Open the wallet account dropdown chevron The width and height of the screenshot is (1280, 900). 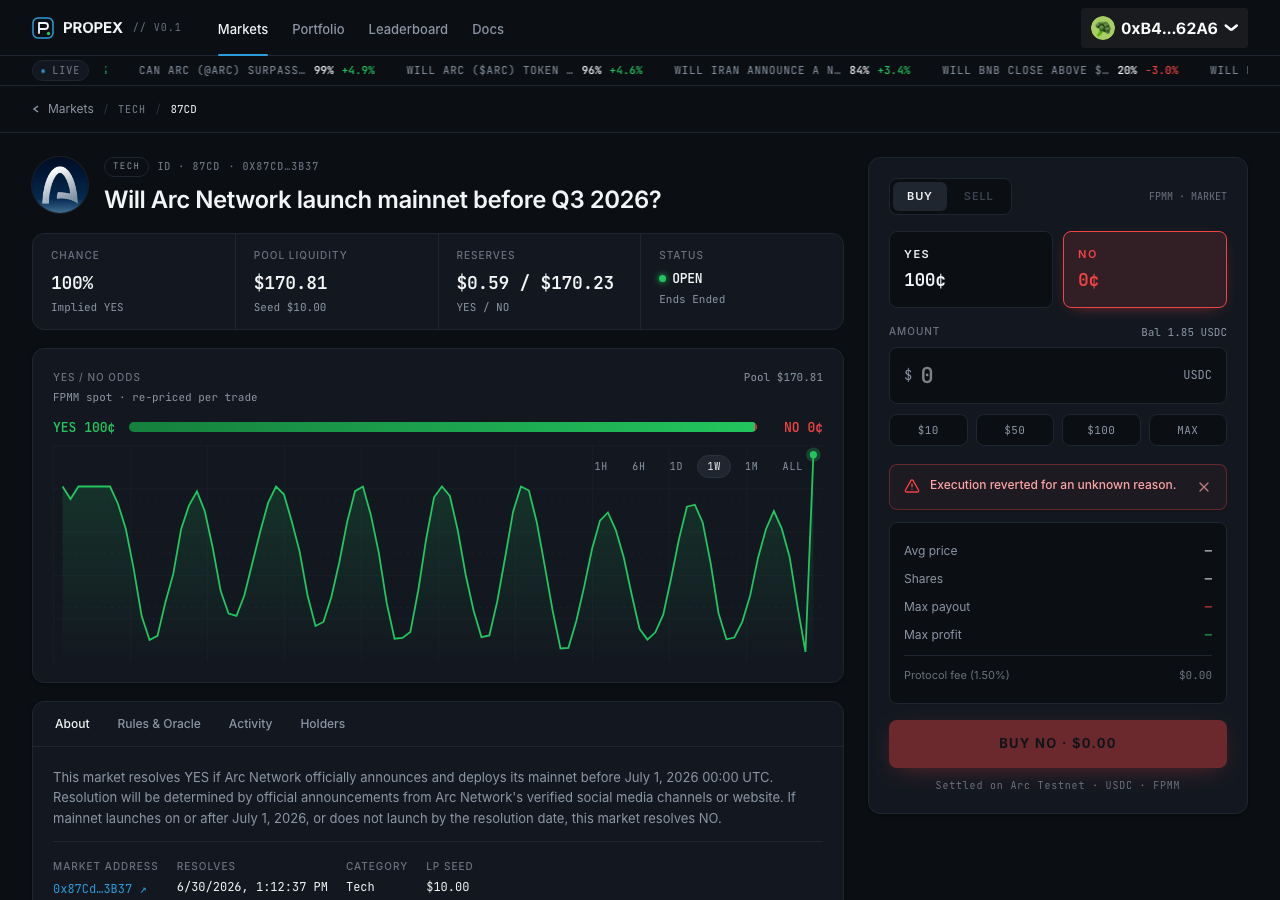[x=1231, y=28]
